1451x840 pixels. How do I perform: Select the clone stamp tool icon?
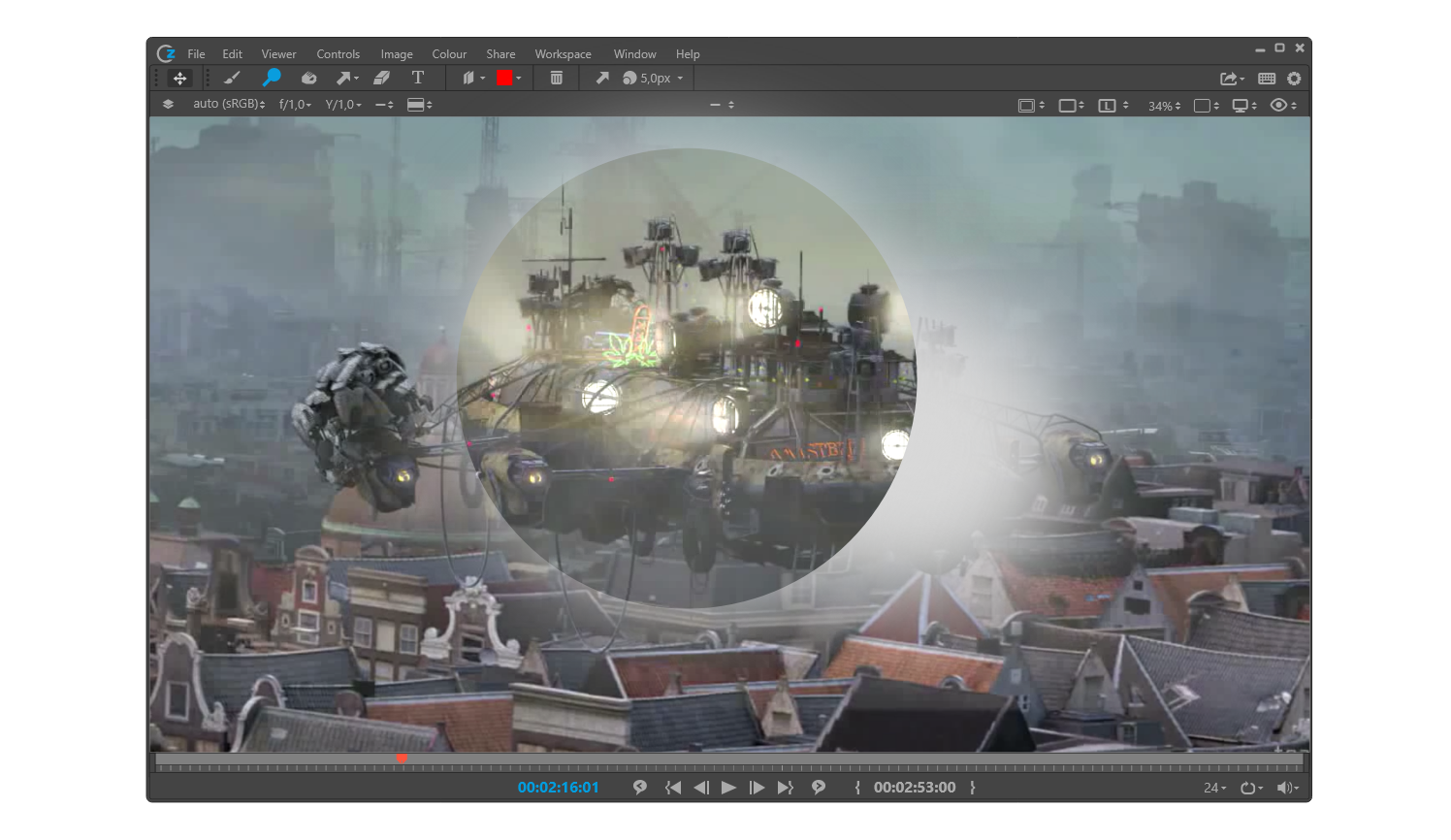coord(308,78)
